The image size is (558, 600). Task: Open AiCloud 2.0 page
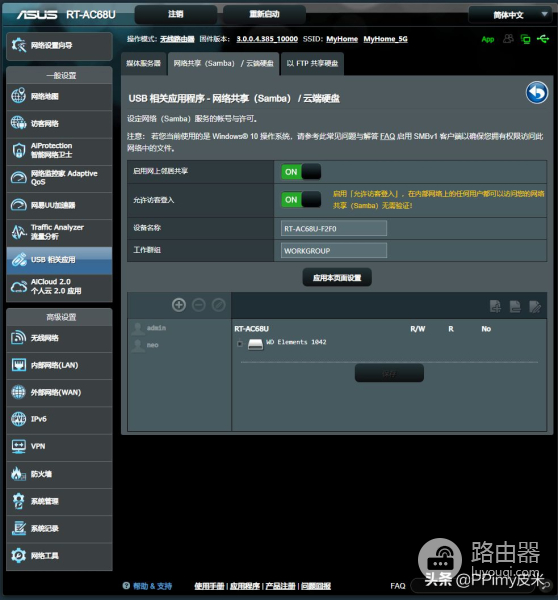(x=59, y=287)
